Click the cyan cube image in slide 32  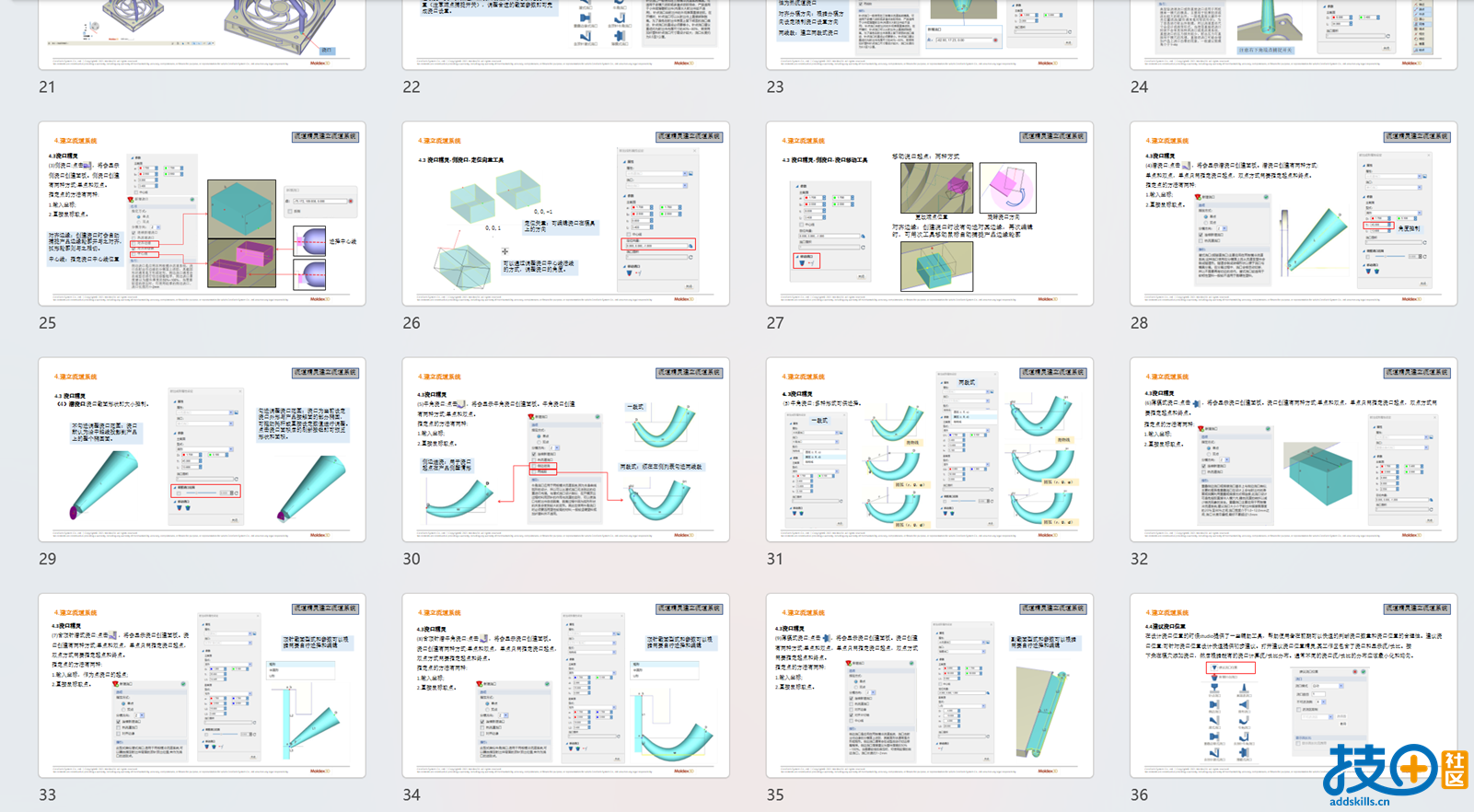point(1319,473)
